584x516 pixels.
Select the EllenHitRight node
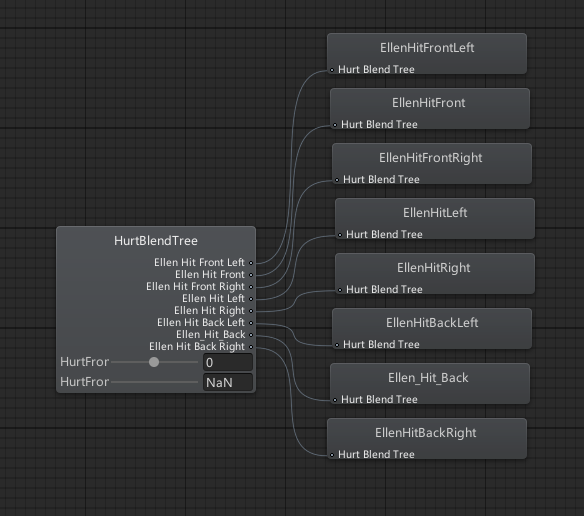(x=435, y=274)
